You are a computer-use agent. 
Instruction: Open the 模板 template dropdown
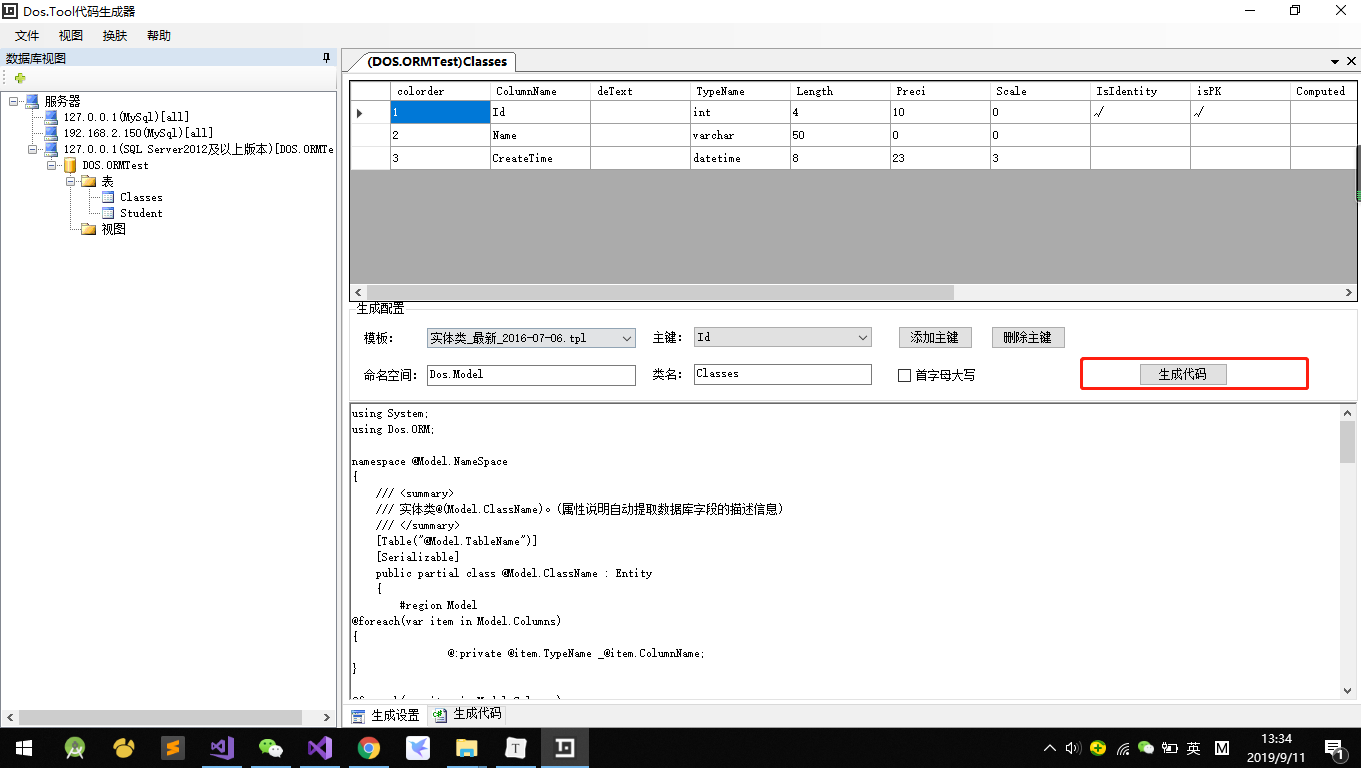click(624, 337)
